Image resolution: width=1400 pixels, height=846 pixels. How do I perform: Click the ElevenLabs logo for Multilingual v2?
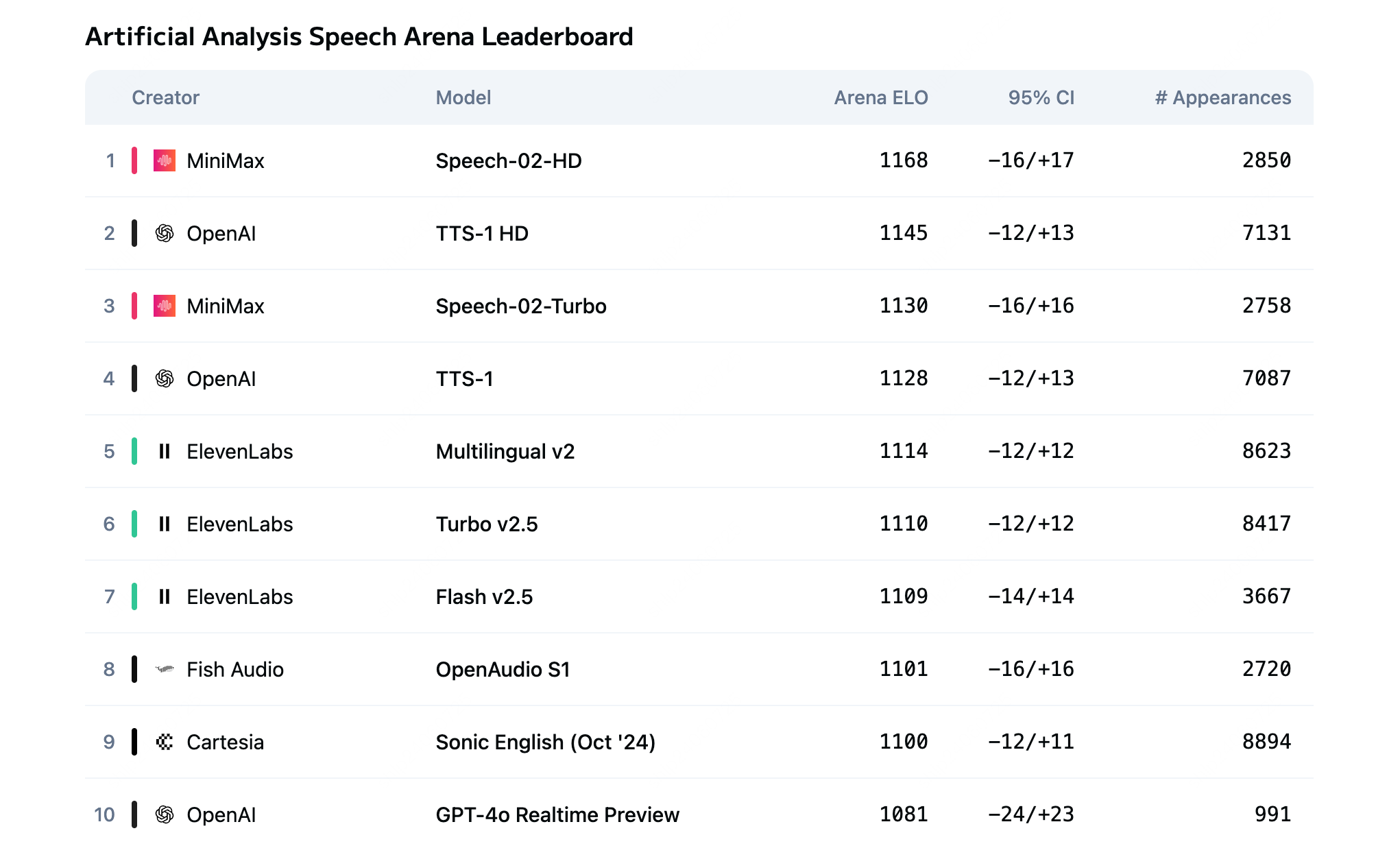click(x=164, y=451)
